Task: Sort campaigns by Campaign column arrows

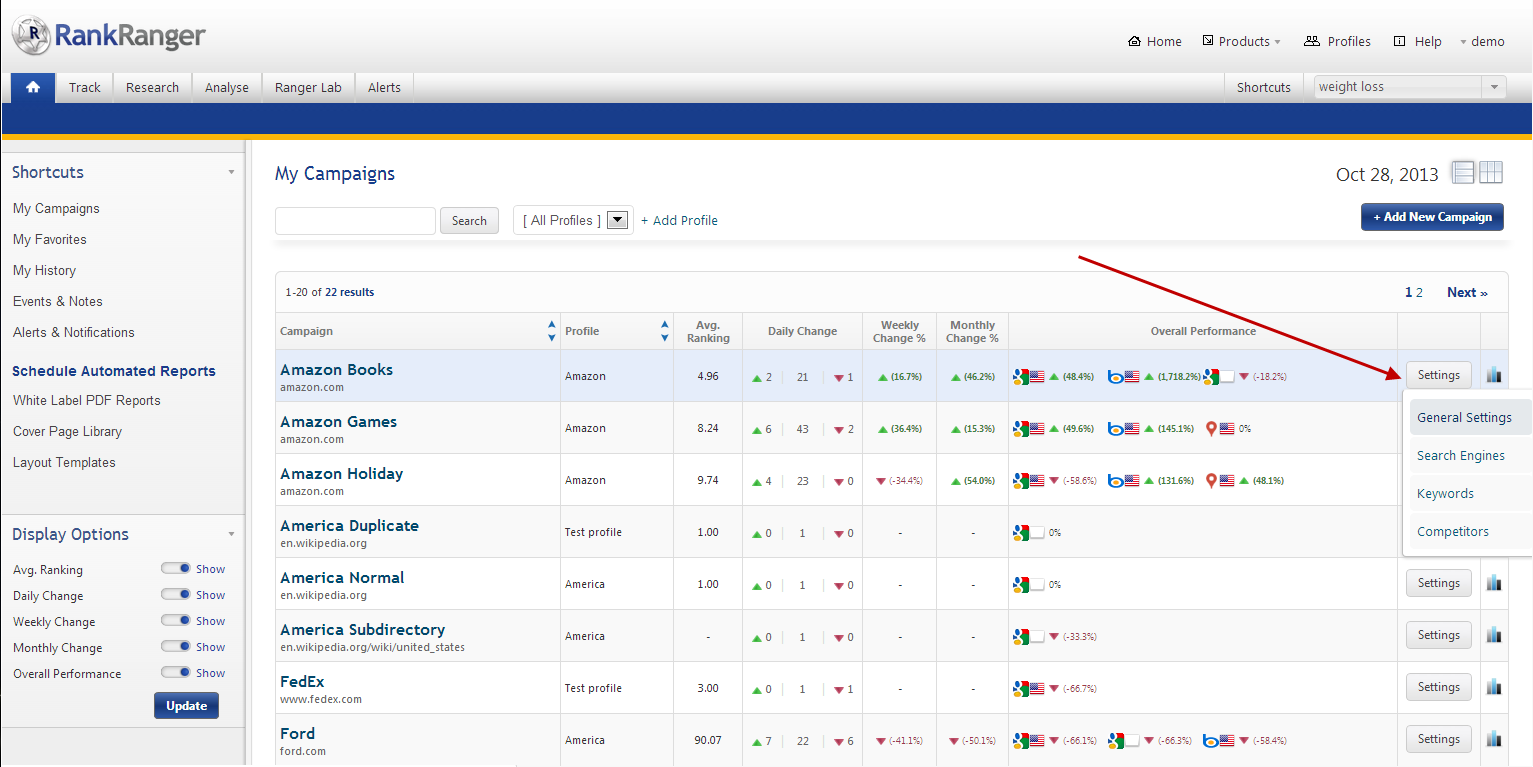Action: click(x=552, y=331)
